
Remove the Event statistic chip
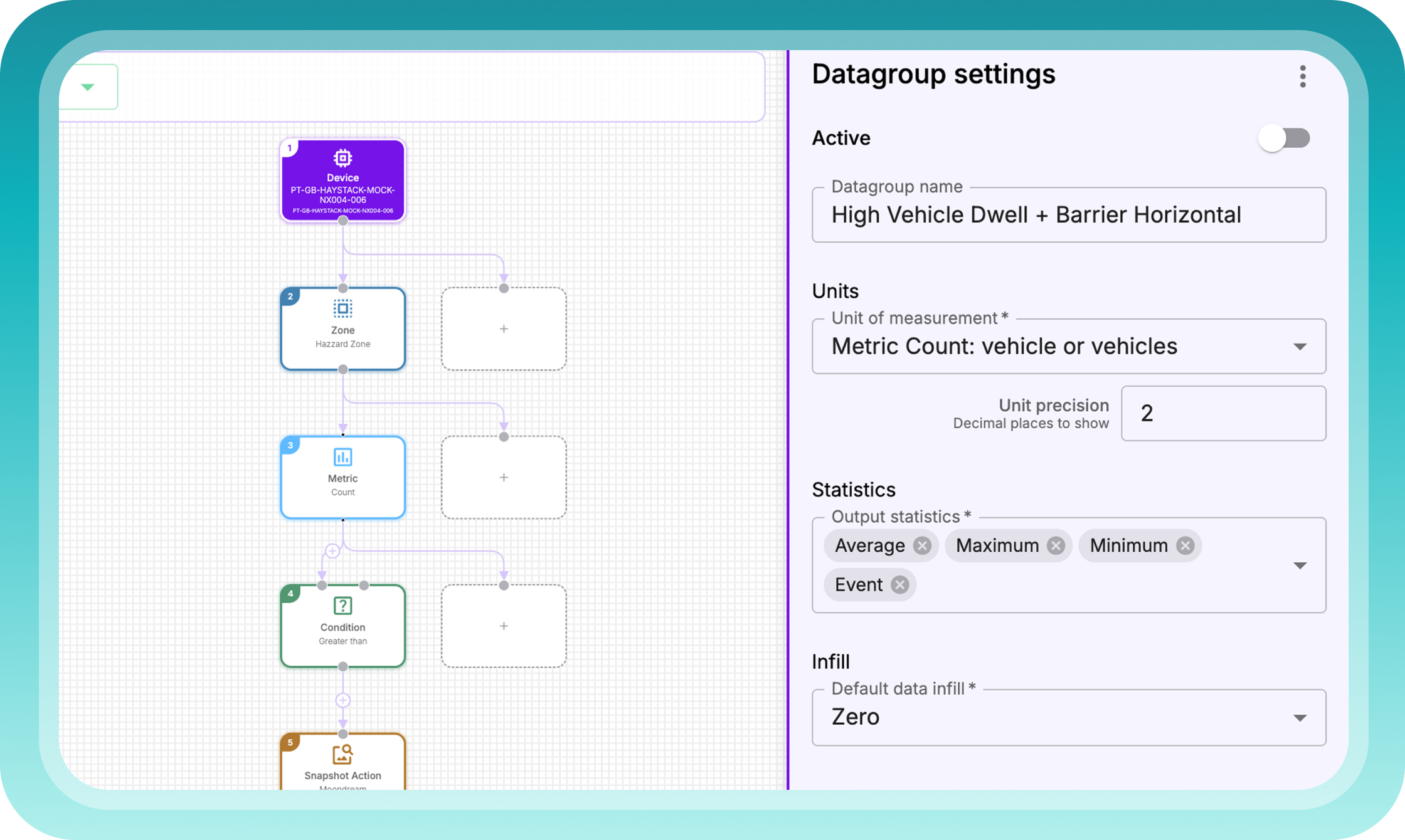[899, 585]
